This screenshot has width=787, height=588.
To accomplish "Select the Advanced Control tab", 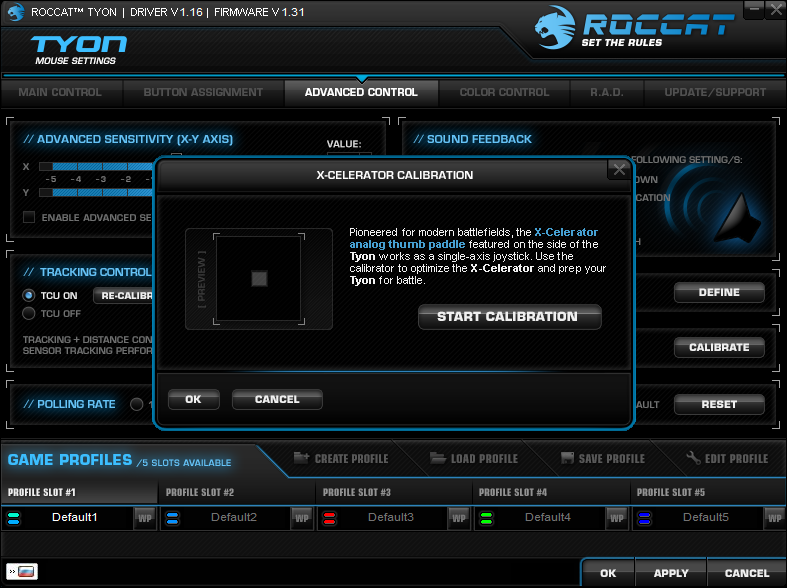I will point(361,92).
